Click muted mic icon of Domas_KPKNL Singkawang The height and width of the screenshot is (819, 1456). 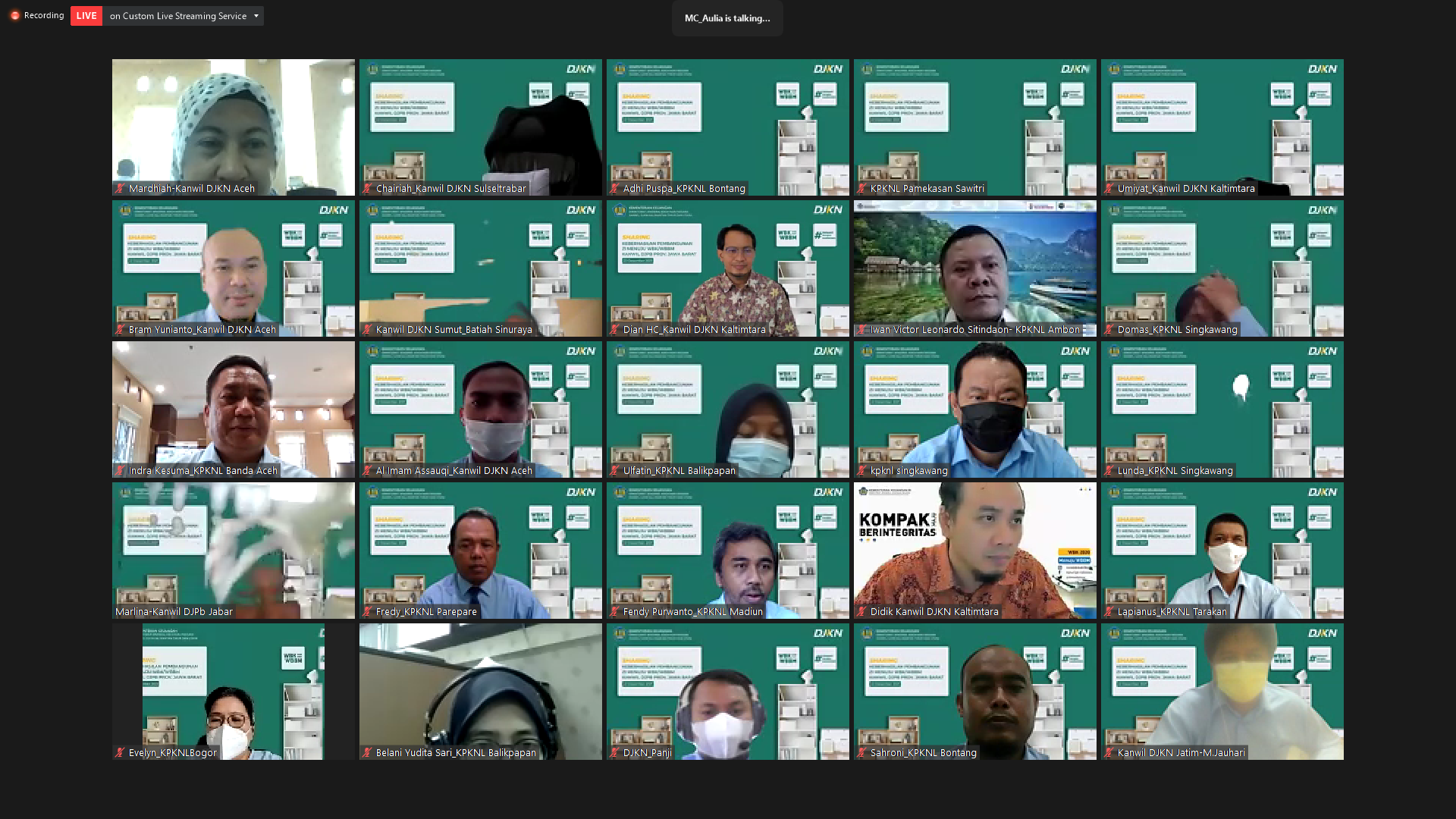[1109, 330]
